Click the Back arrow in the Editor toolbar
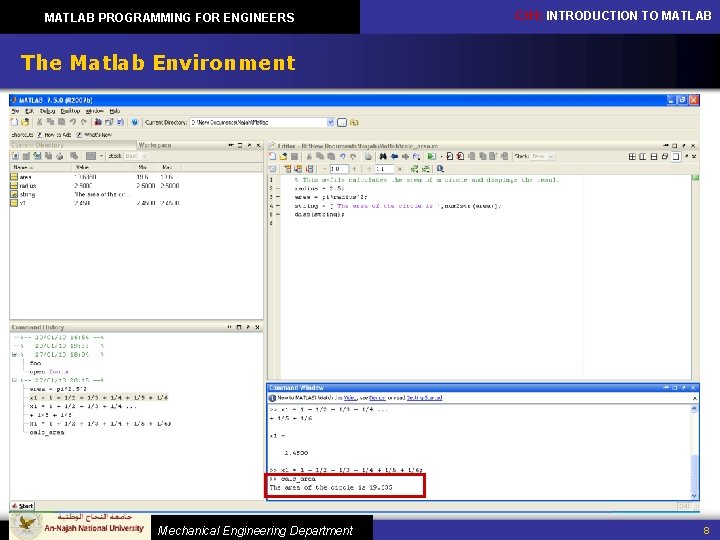720x540 pixels. (x=394, y=157)
